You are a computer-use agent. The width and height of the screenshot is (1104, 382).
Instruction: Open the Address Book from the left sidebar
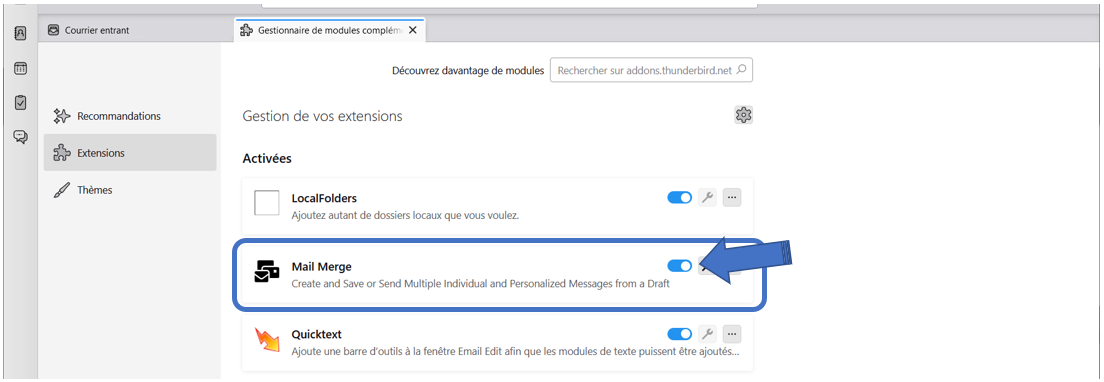(x=20, y=33)
